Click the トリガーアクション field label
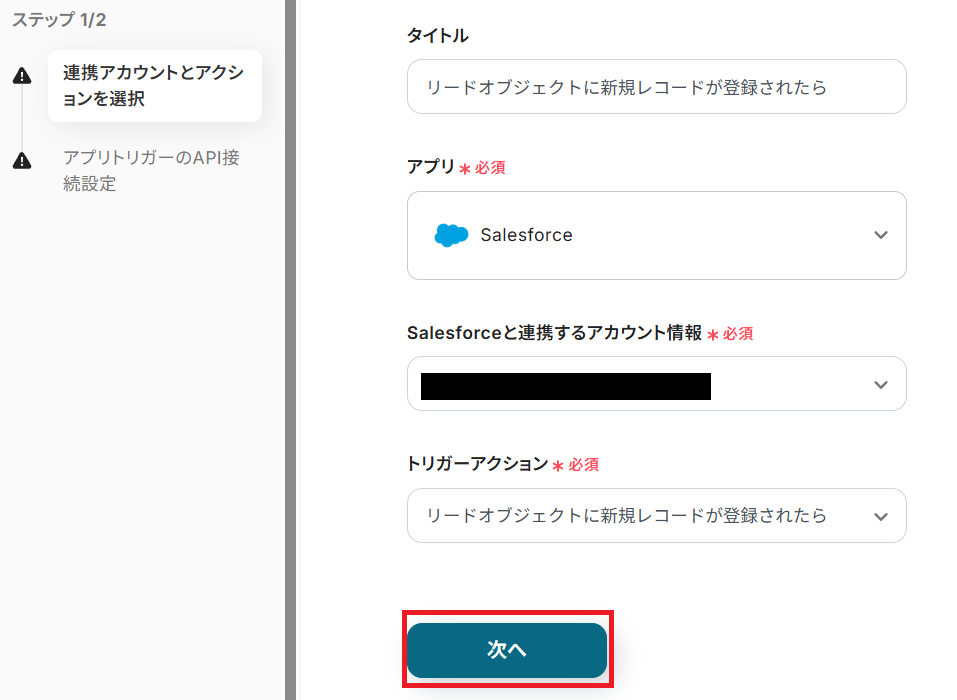This screenshot has height=700, width=957. point(477,464)
